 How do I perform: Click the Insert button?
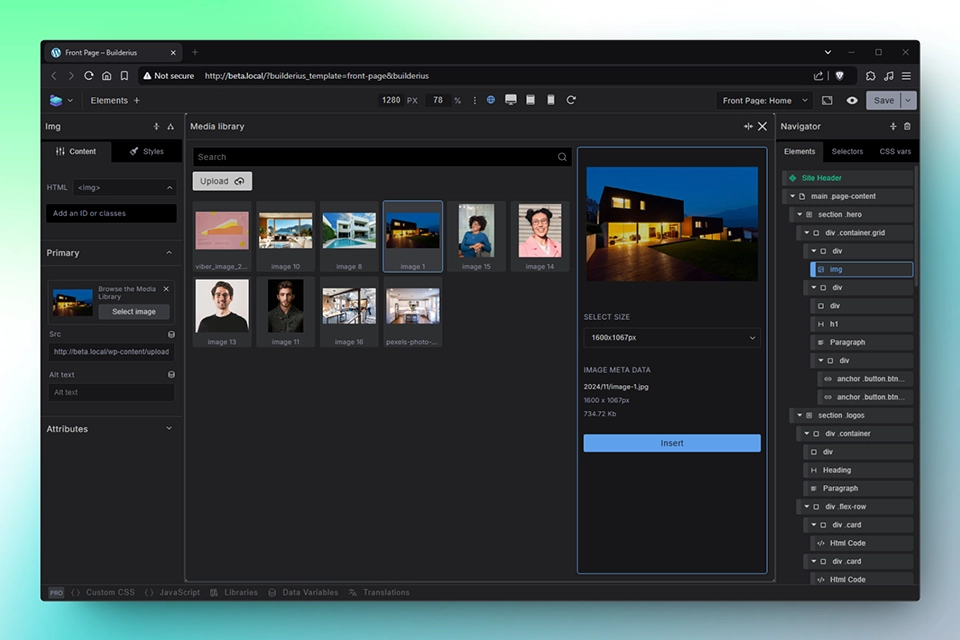pos(671,443)
